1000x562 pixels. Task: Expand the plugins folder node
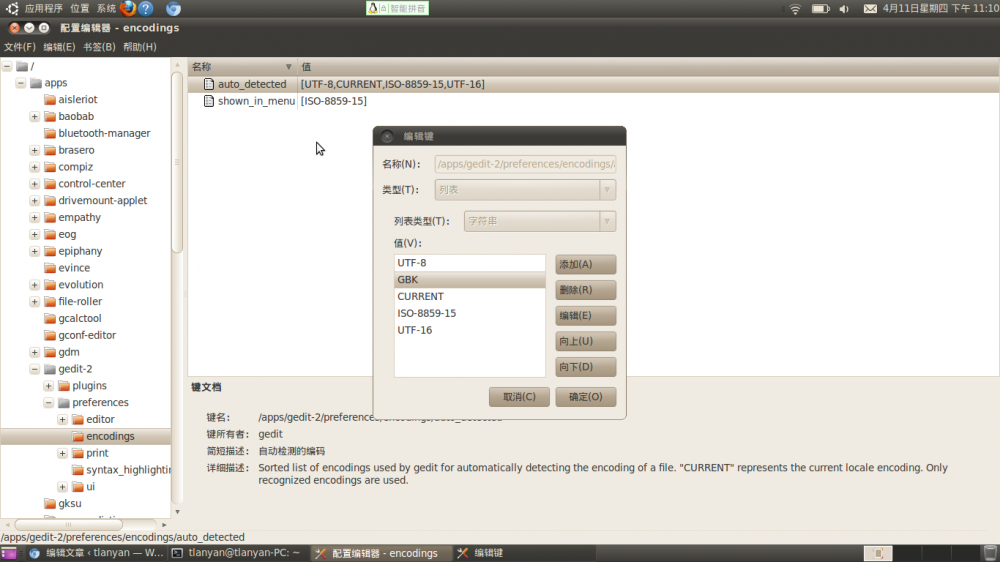(49, 386)
